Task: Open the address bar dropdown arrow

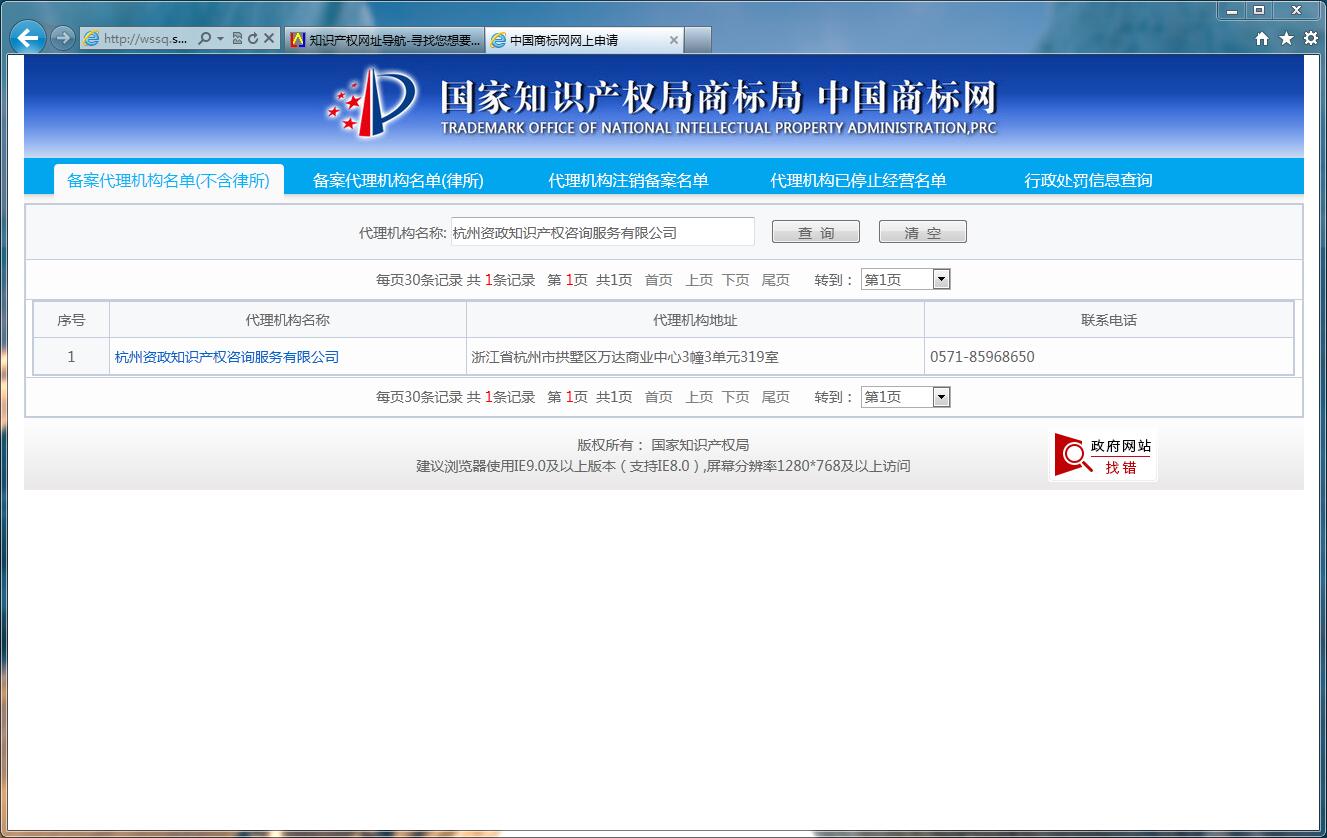Action: 220,39
